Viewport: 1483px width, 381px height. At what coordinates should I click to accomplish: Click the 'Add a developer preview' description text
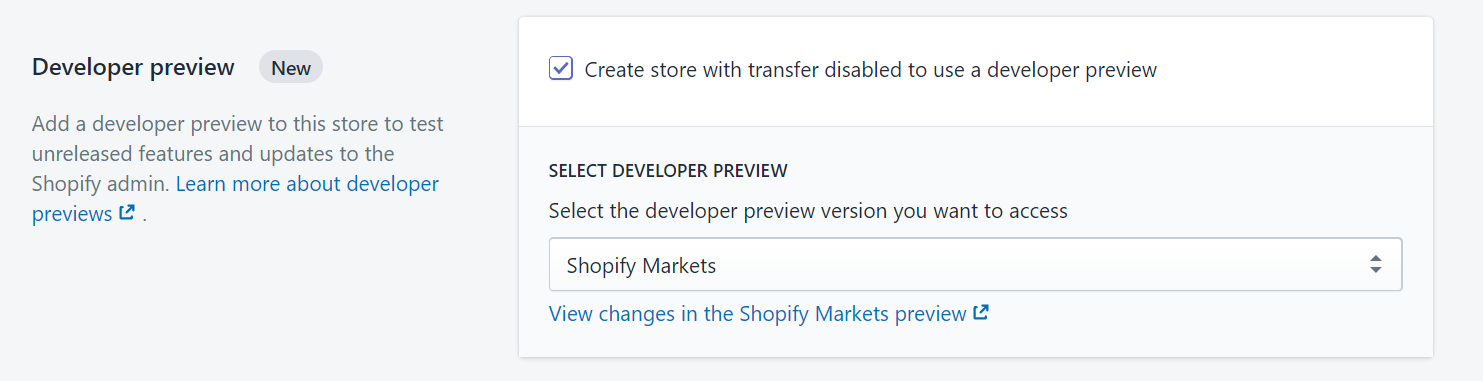134,124
